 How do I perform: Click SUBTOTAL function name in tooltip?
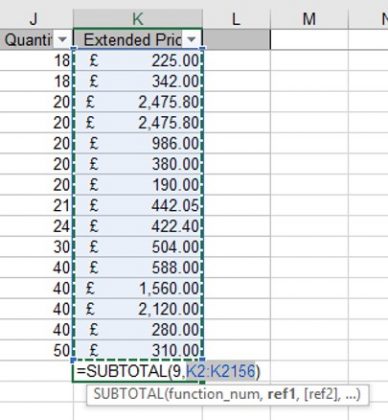tap(128, 394)
